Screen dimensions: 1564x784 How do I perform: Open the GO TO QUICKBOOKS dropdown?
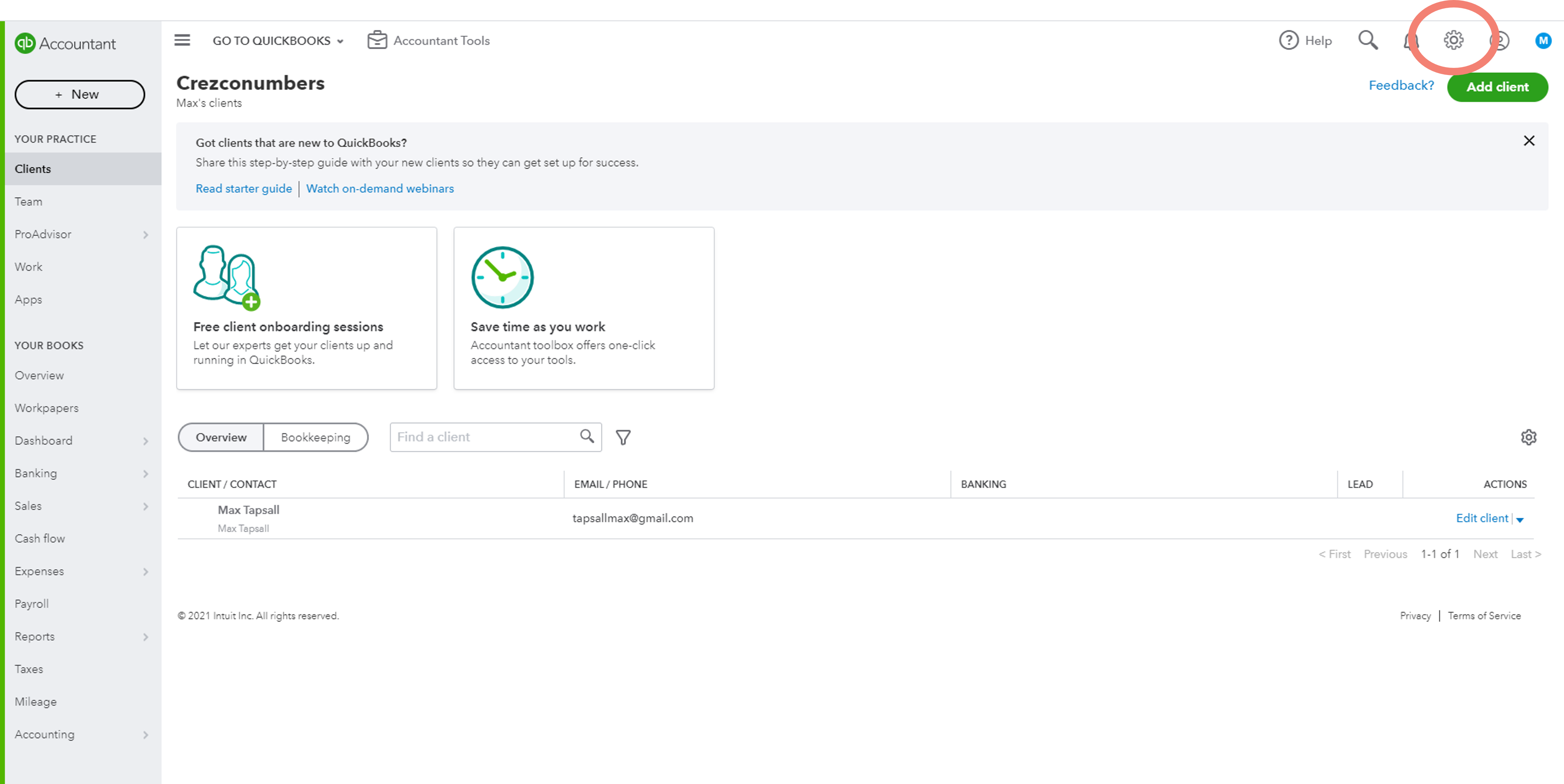pyautogui.click(x=278, y=41)
